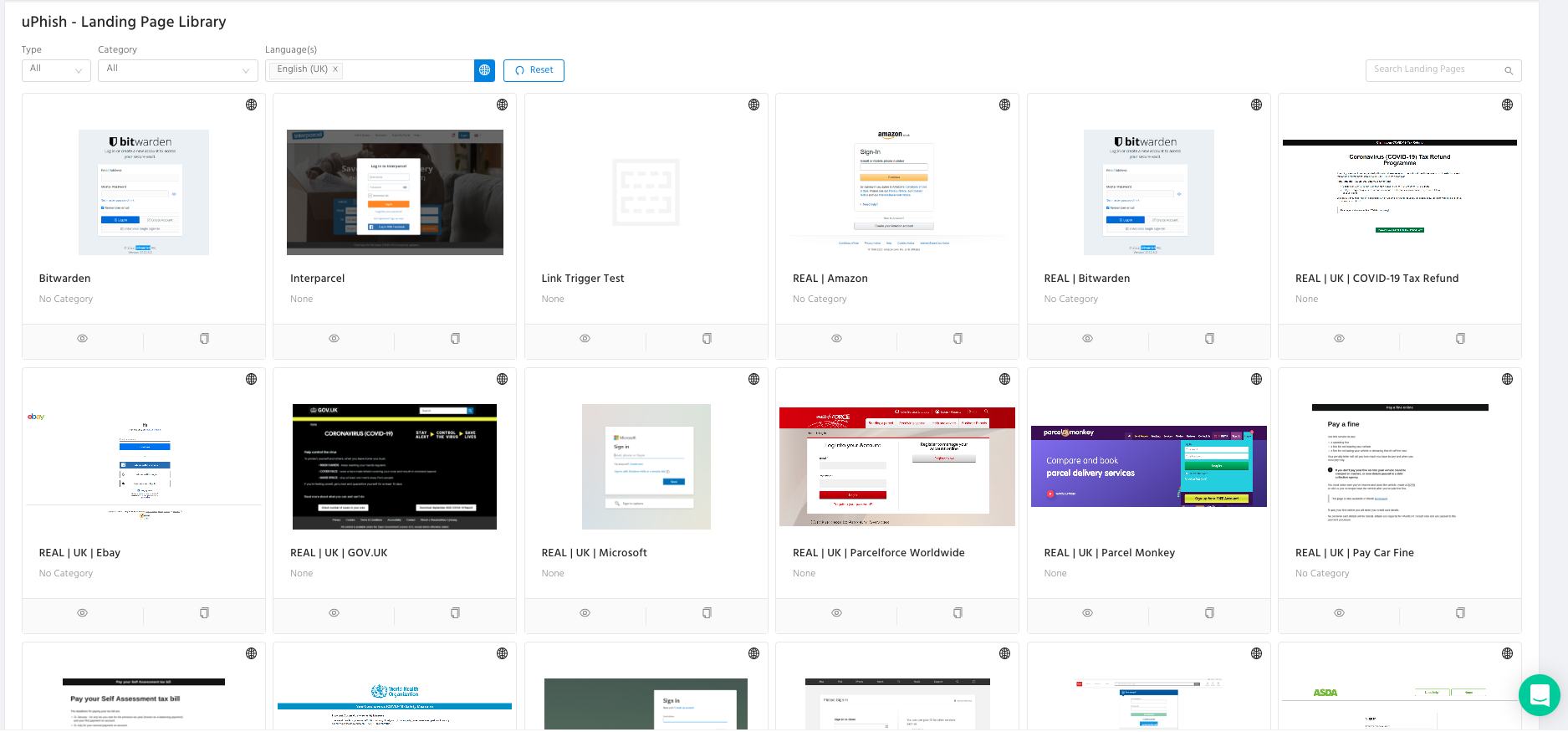Preview REAL | UK | Ebay page (eye icon)
The height and width of the screenshot is (732, 1568).
coord(82,613)
